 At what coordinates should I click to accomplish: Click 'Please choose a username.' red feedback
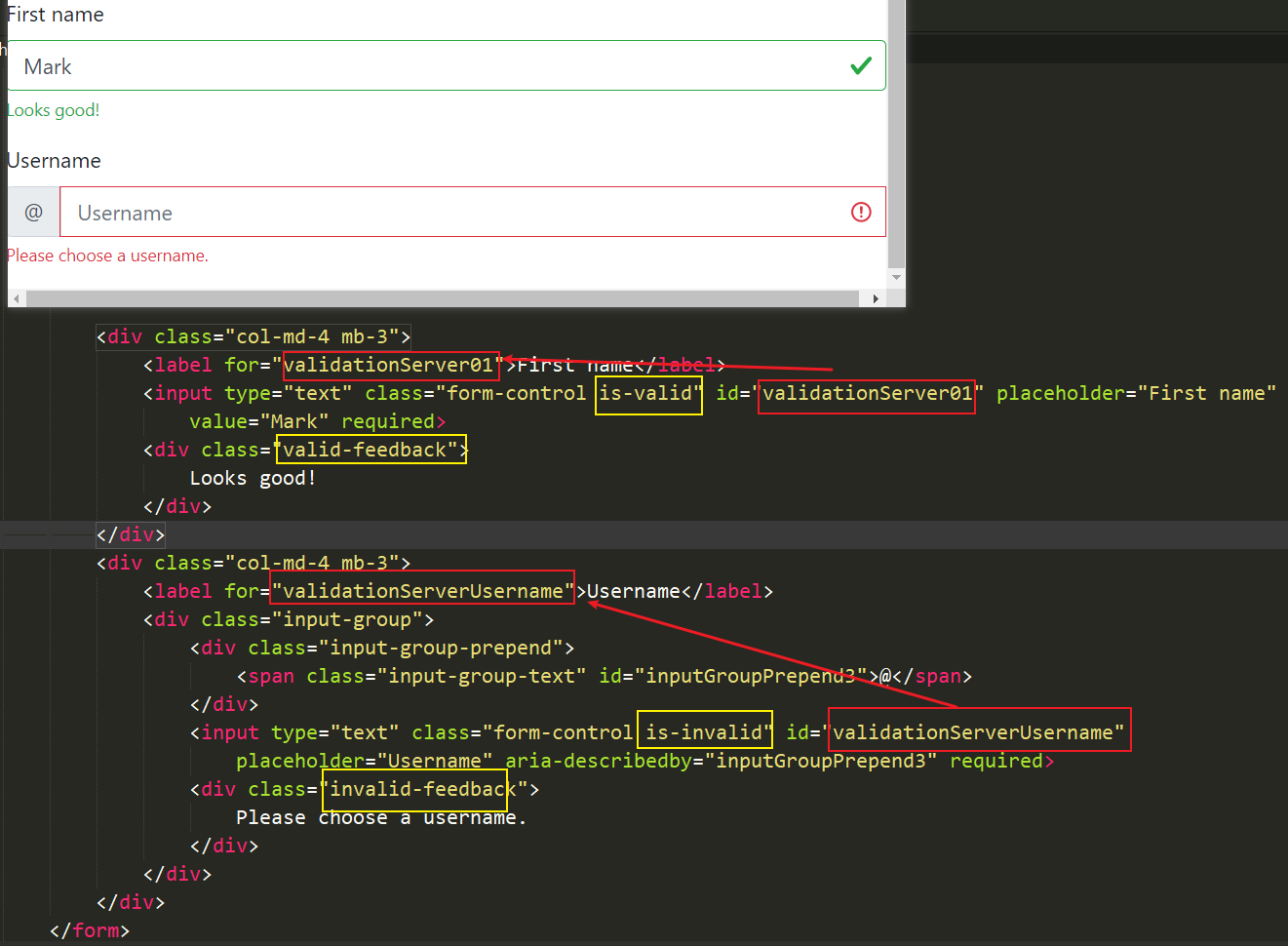pyautogui.click(x=108, y=256)
